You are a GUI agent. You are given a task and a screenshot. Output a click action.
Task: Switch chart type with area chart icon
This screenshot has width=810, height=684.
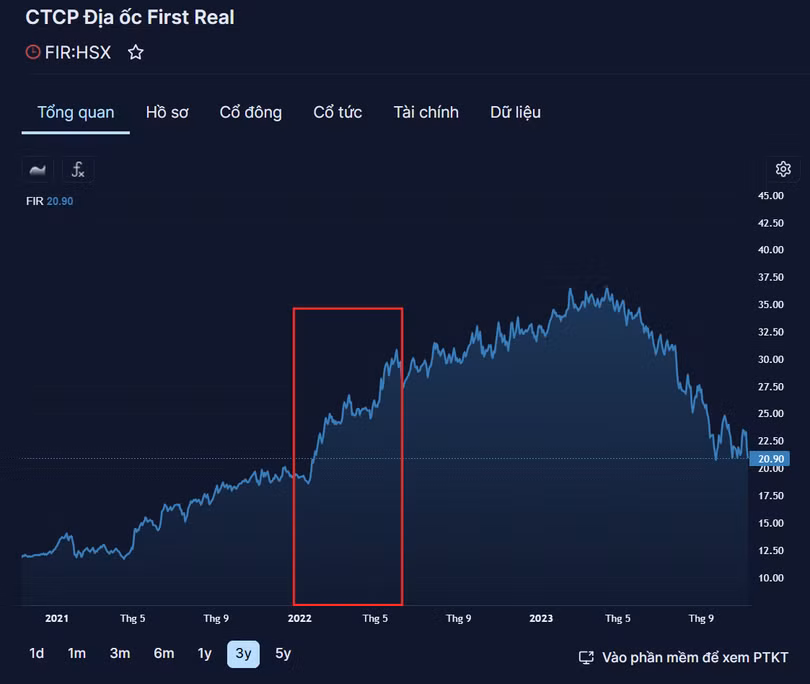38,170
